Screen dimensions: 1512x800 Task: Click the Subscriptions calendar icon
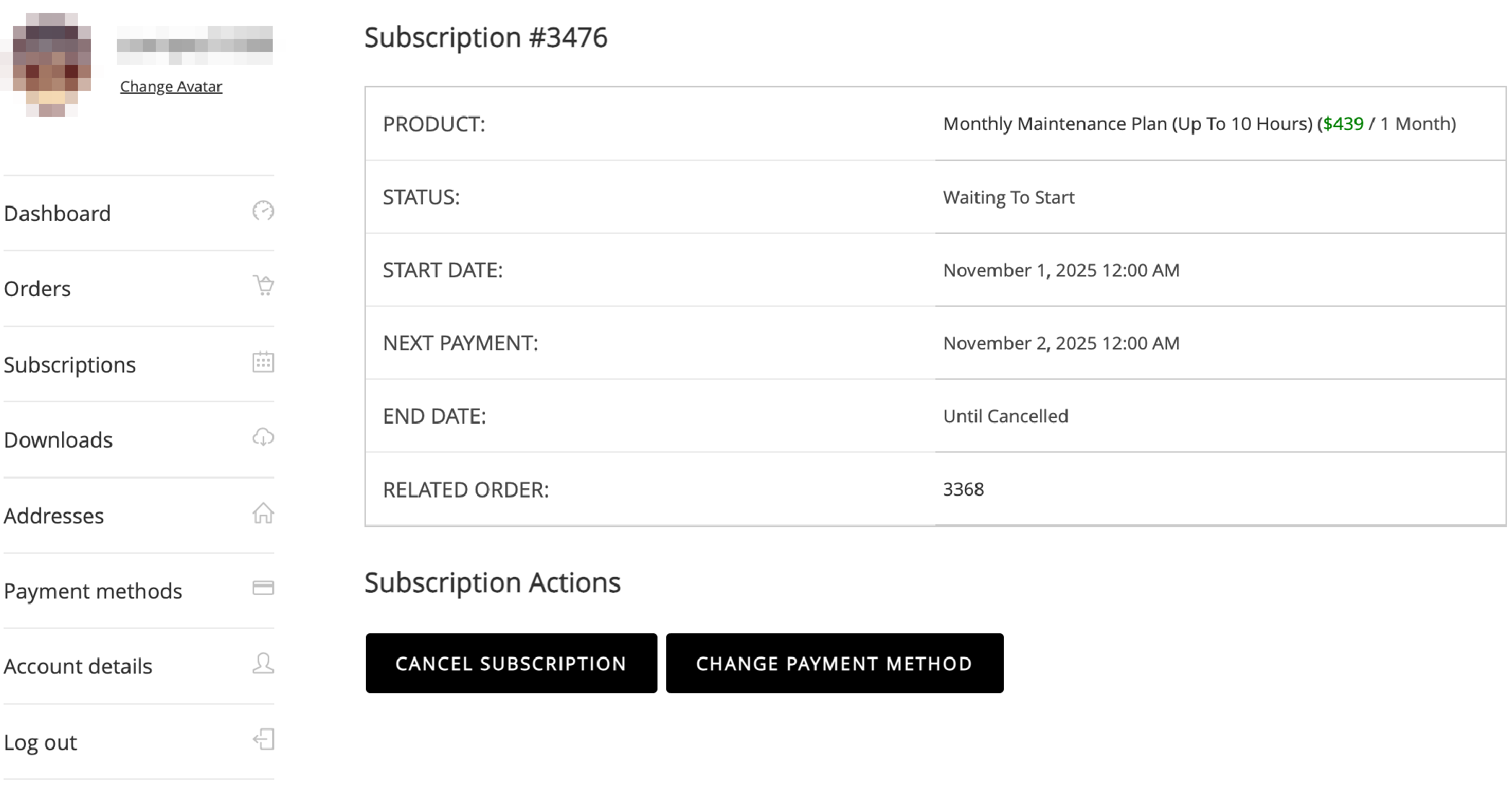263,362
